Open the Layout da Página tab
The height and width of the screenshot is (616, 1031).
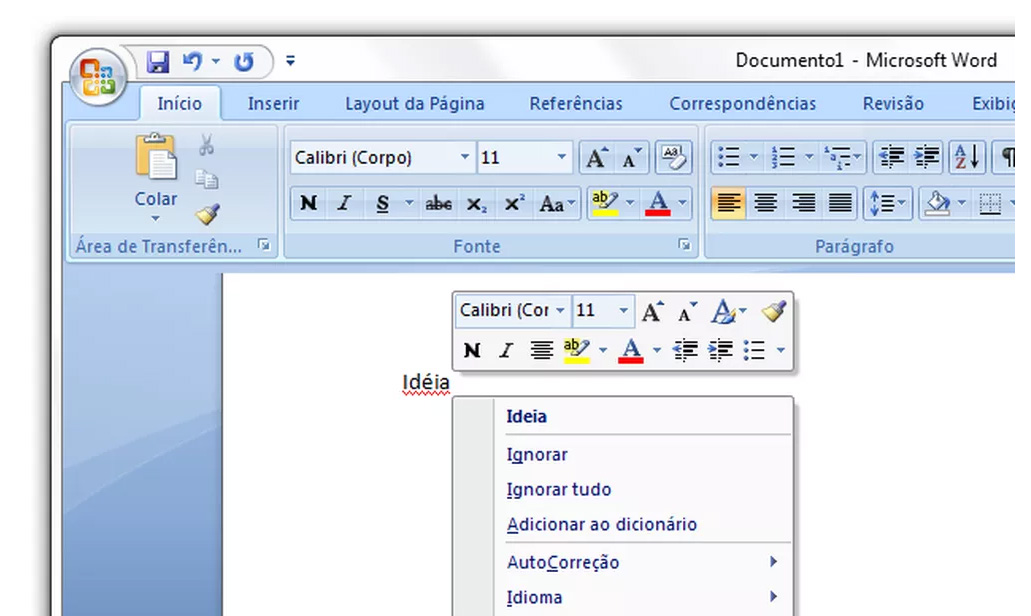414,104
